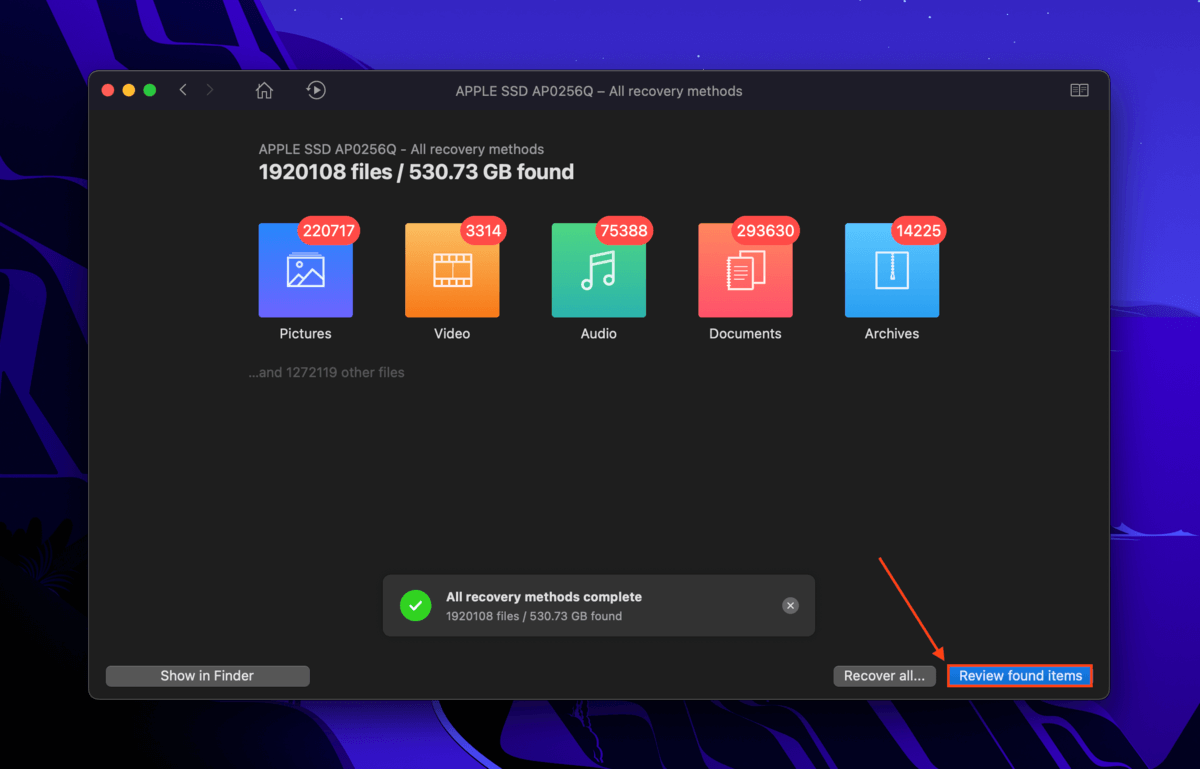The width and height of the screenshot is (1200, 769).
Task: Open the Archives category icon
Action: 892,270
